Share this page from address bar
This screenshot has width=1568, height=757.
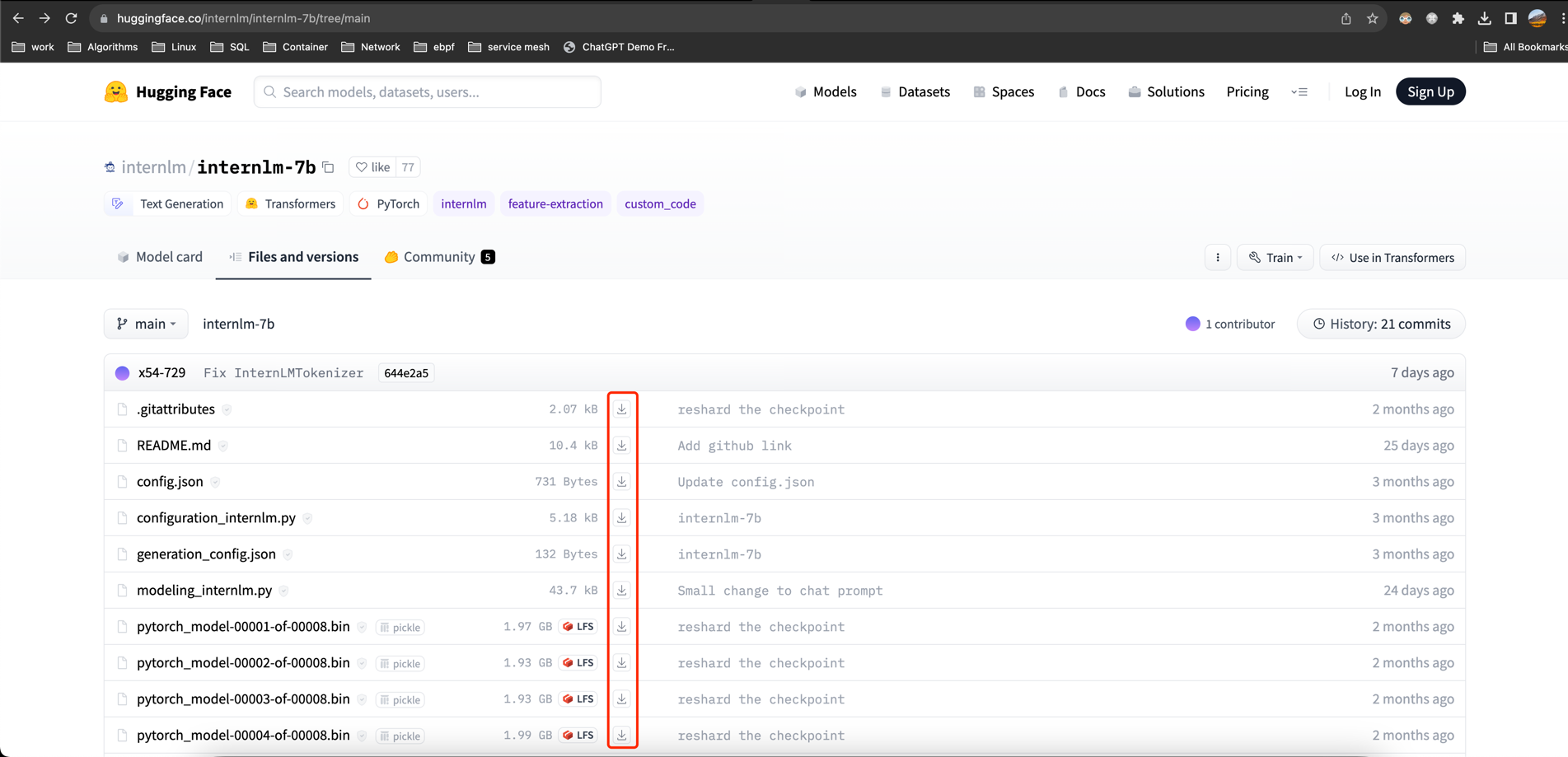pos(1346,18)
